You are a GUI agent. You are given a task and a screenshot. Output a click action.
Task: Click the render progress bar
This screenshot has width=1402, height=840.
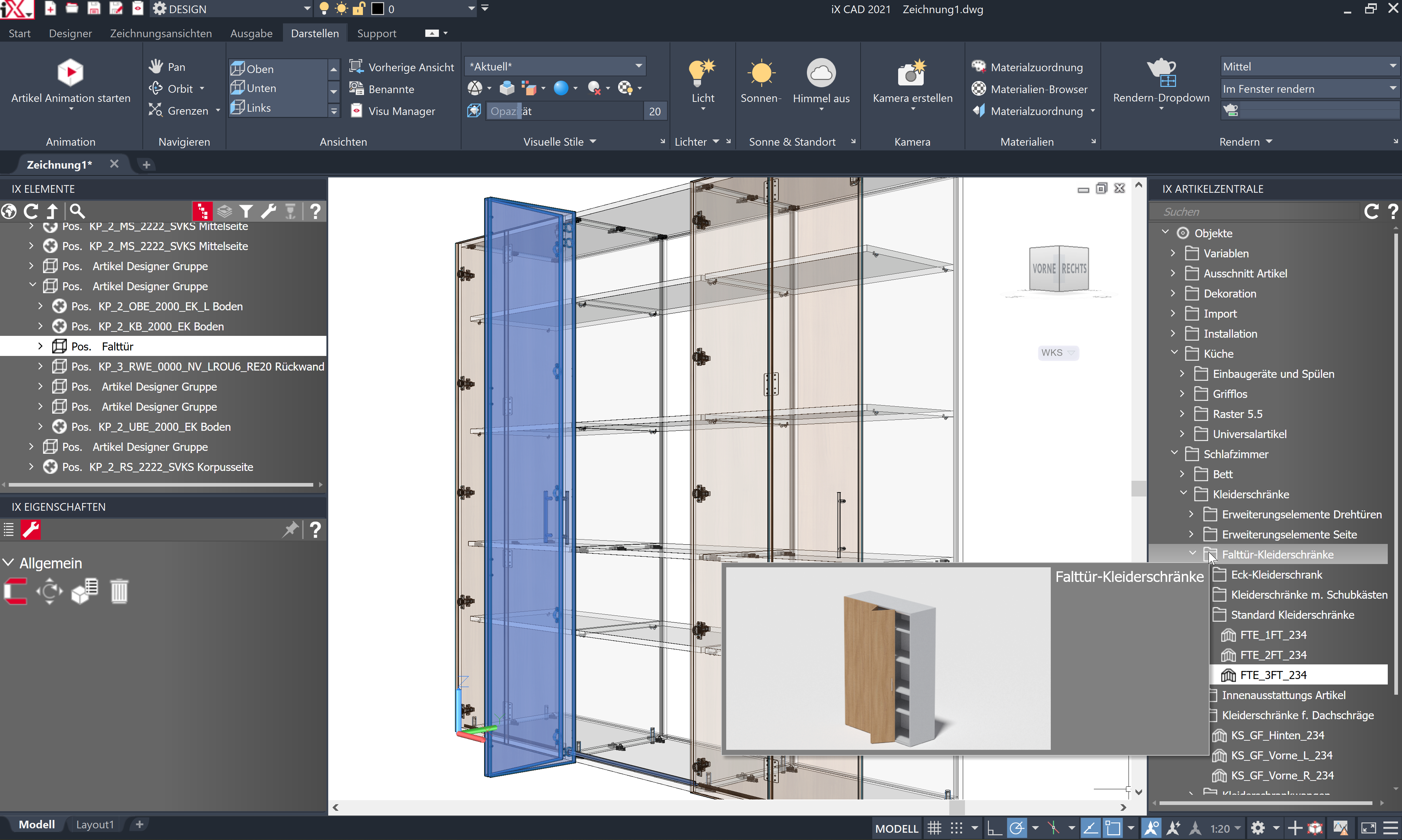coord(1319,110)
